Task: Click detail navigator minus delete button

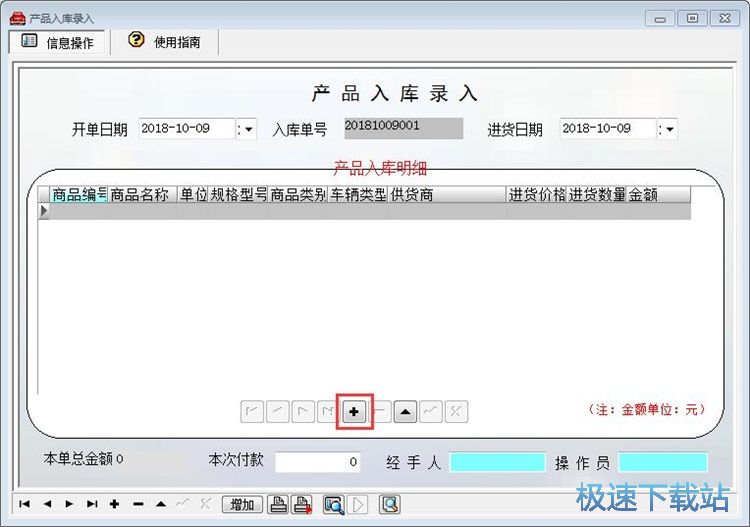Action: click(x=380, y=411)
